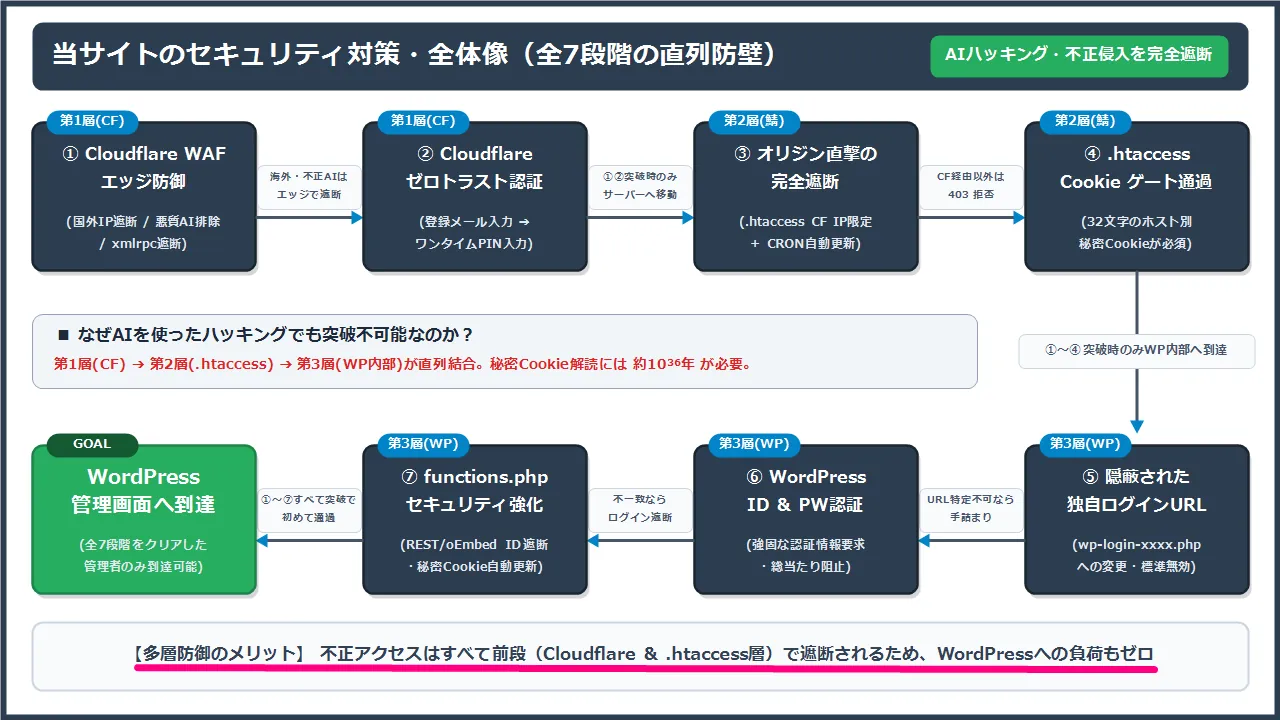Click the "海外・不正AIはエッジで遮断" arrow label
This screenshot has width=1280, height=720.
[x=309, y=186]
